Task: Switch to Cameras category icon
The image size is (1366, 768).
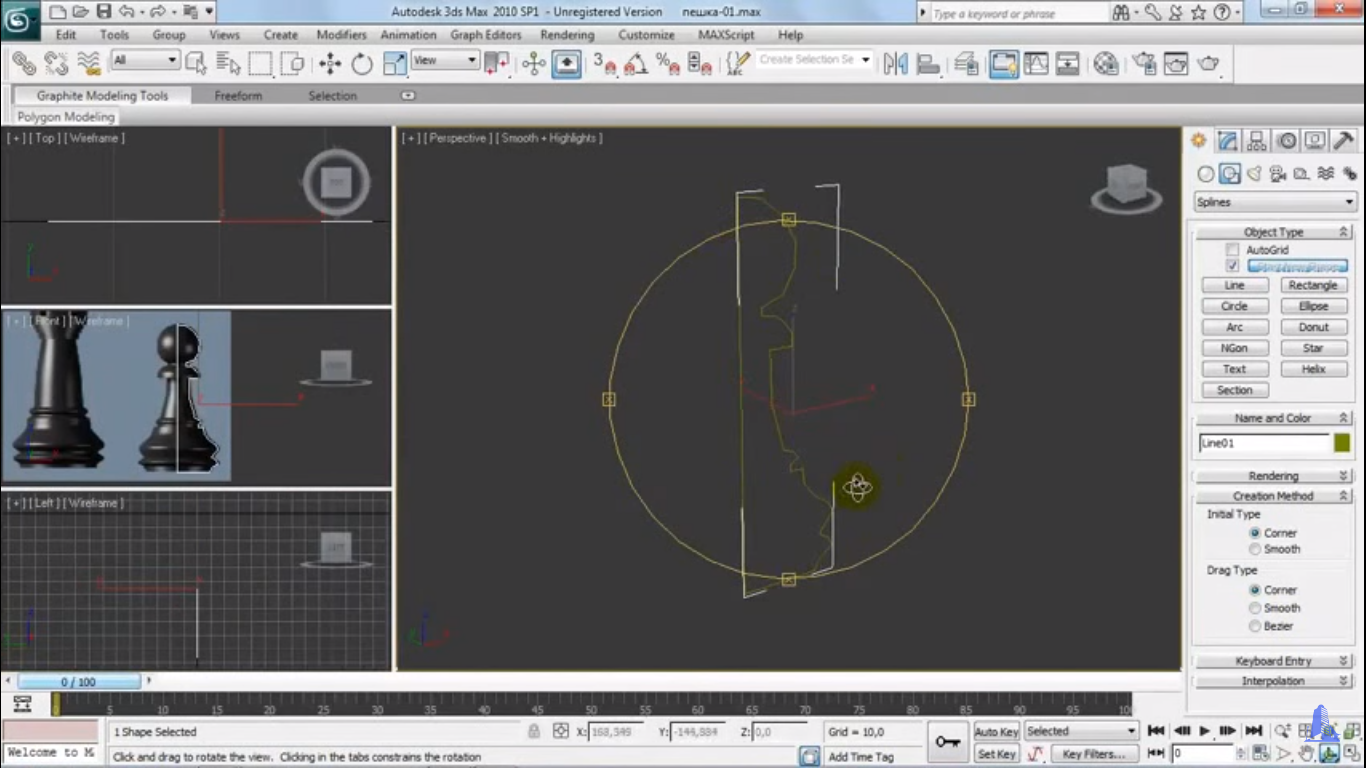Action: click(x=1278, y=174)
